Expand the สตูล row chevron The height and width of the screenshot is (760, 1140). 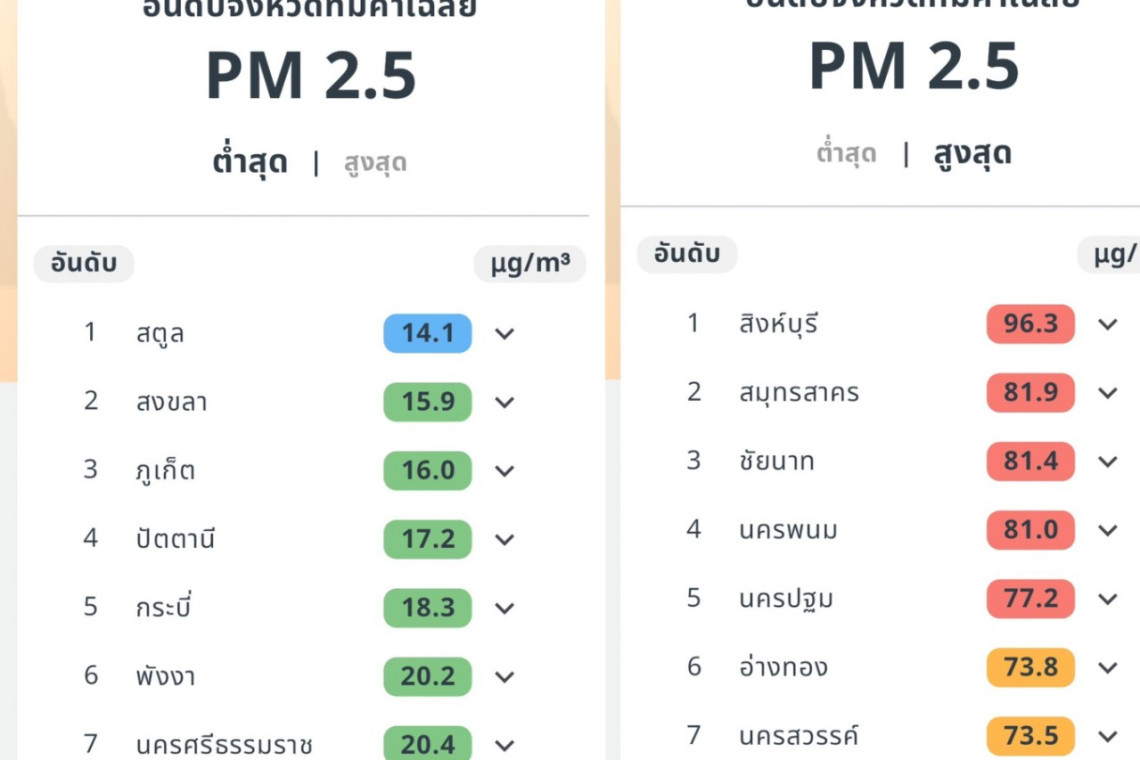(x=505, y=334)
